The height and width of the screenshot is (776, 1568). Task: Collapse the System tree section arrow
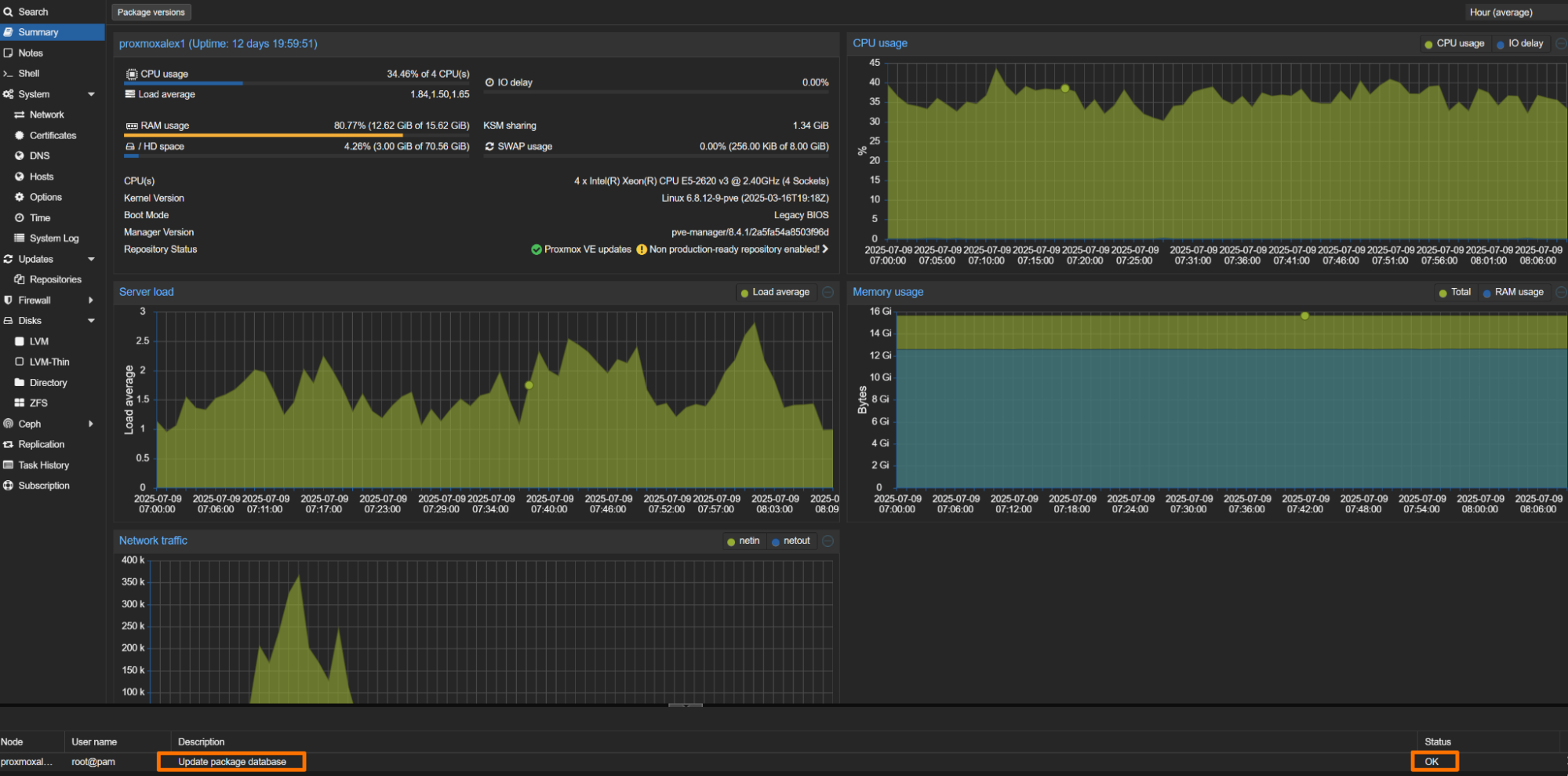tap(91, 94)
